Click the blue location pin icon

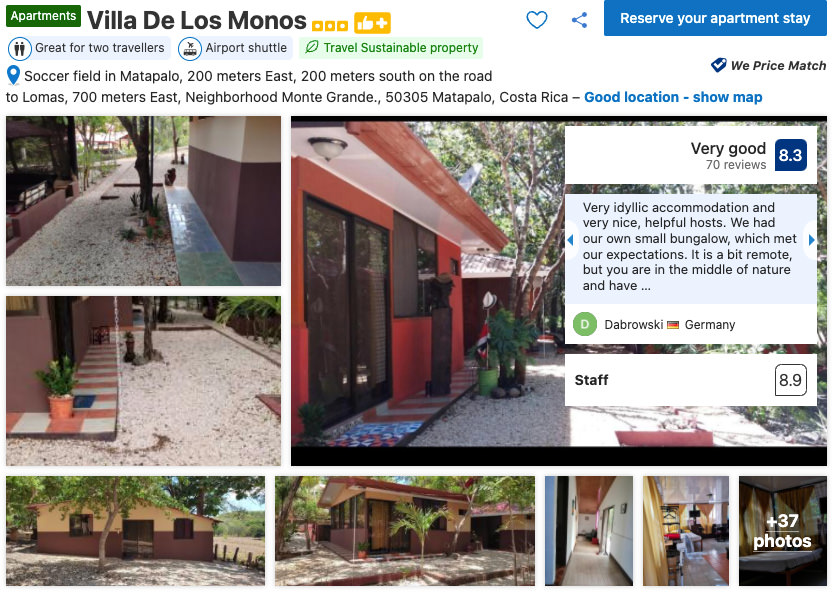[x=13, y=75]
